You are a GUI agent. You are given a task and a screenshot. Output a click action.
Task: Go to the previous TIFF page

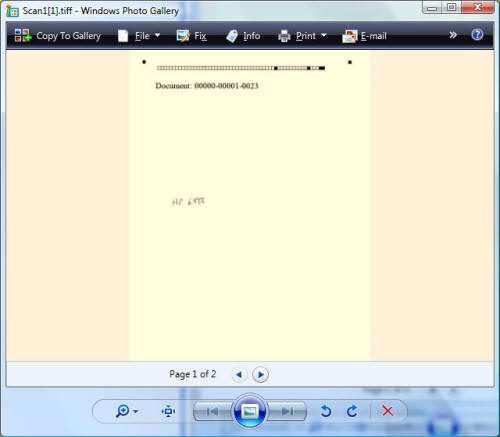tap(239, 374)
